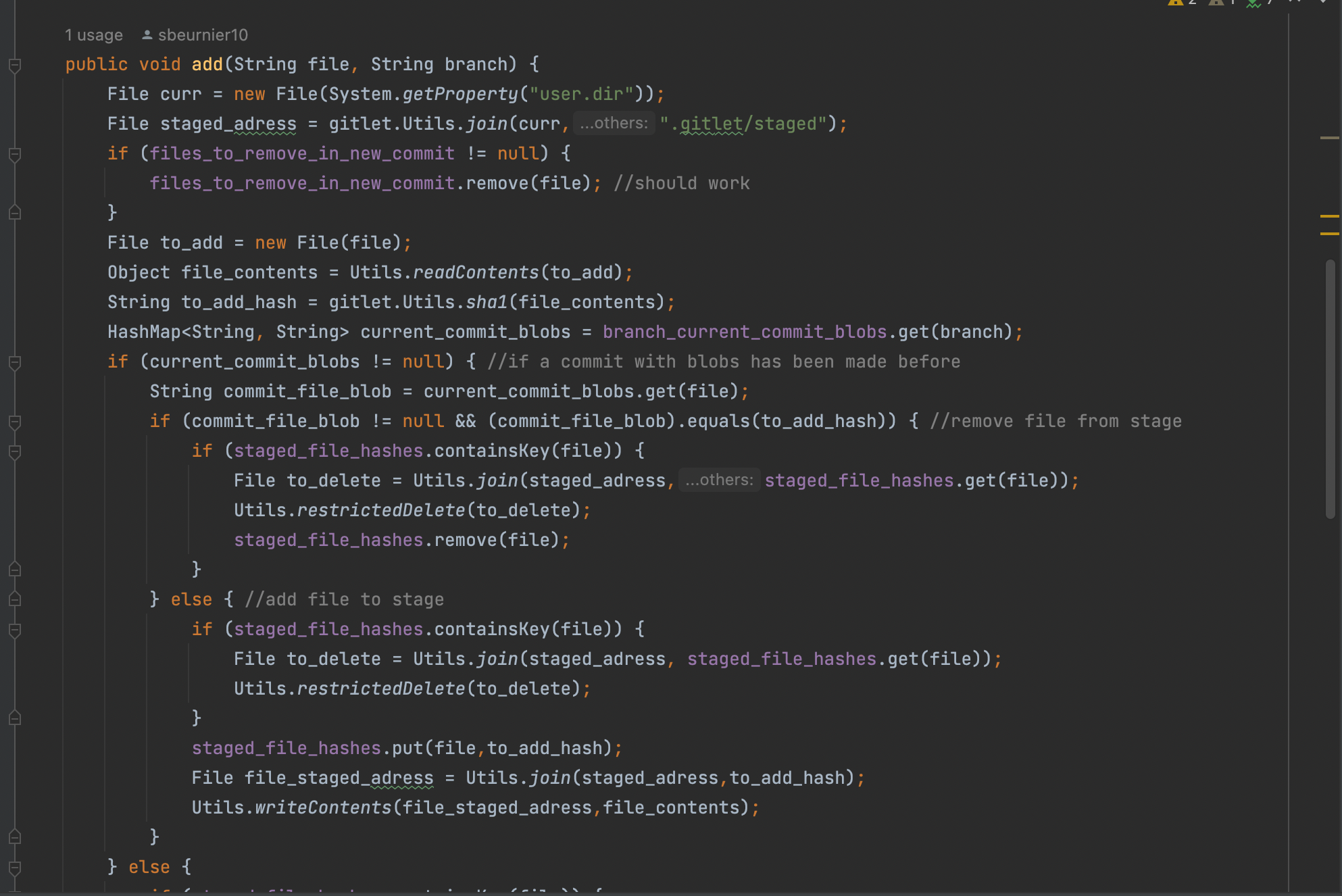
Task: Click the green typo inspection icon
Action: point(1253,3)
